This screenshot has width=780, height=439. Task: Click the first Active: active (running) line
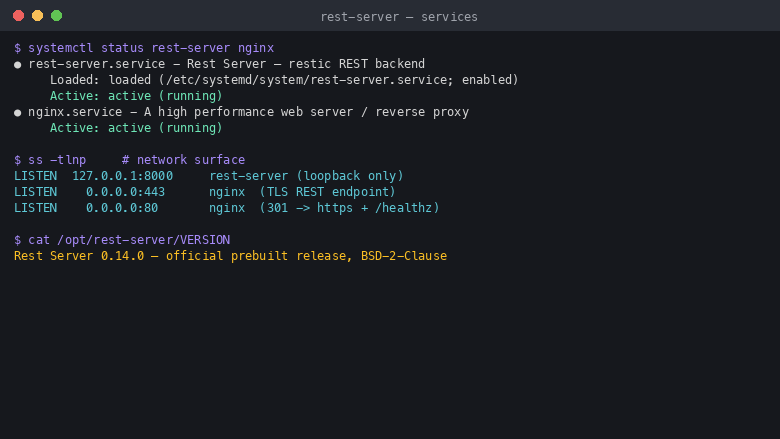click(x=136, y=96)
